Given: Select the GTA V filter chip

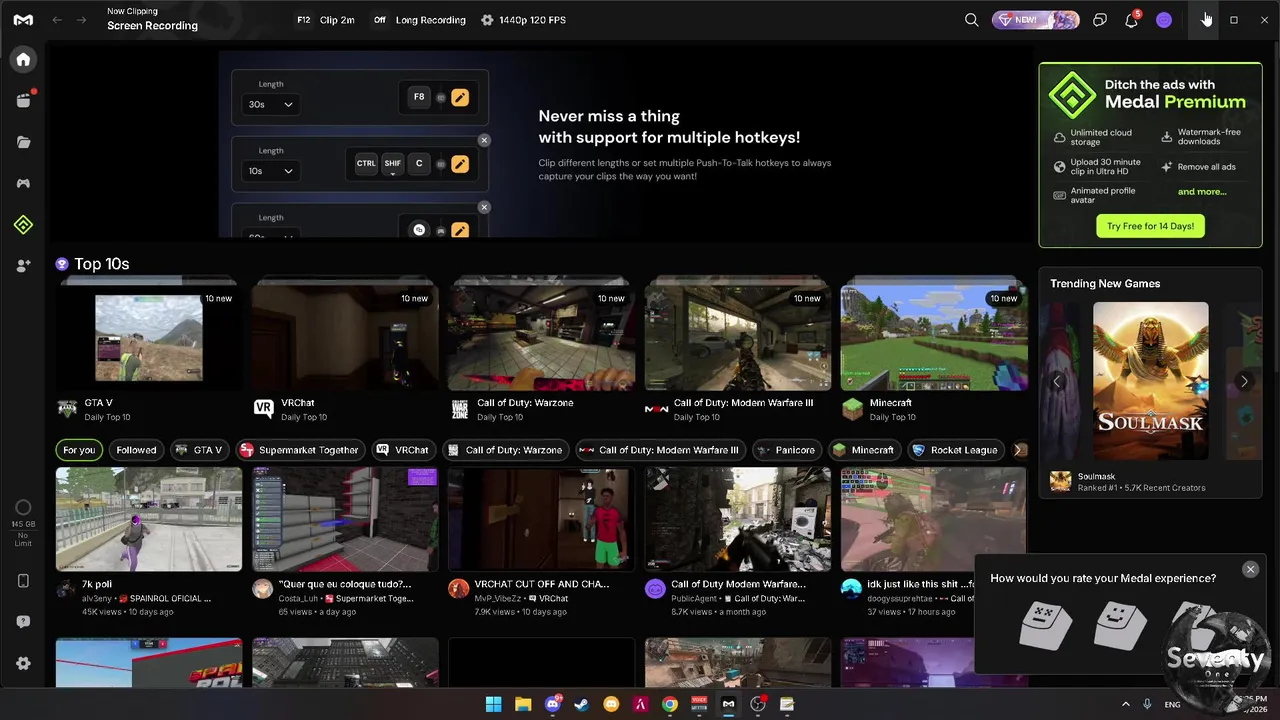Looking at the screenshot, I should click(199, 450).
